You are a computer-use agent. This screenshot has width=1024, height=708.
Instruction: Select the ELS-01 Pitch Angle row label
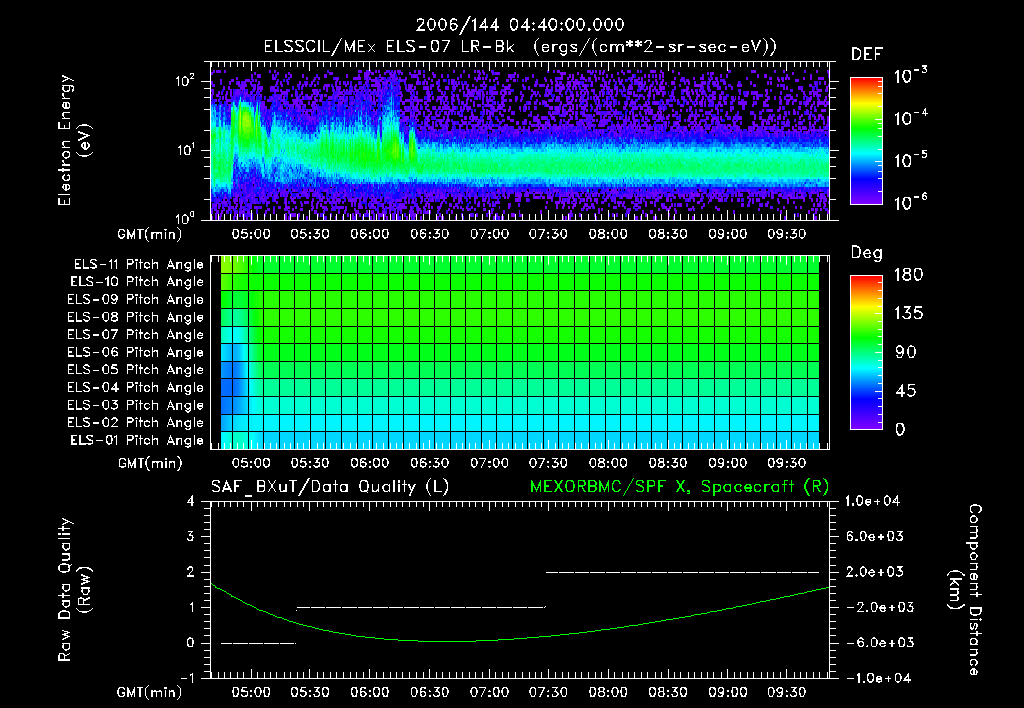coord(137,440)
